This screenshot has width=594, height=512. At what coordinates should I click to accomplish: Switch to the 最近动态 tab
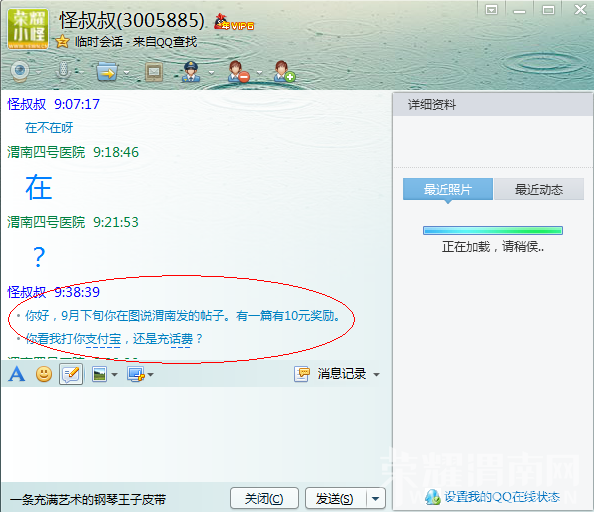coord(539,189)
